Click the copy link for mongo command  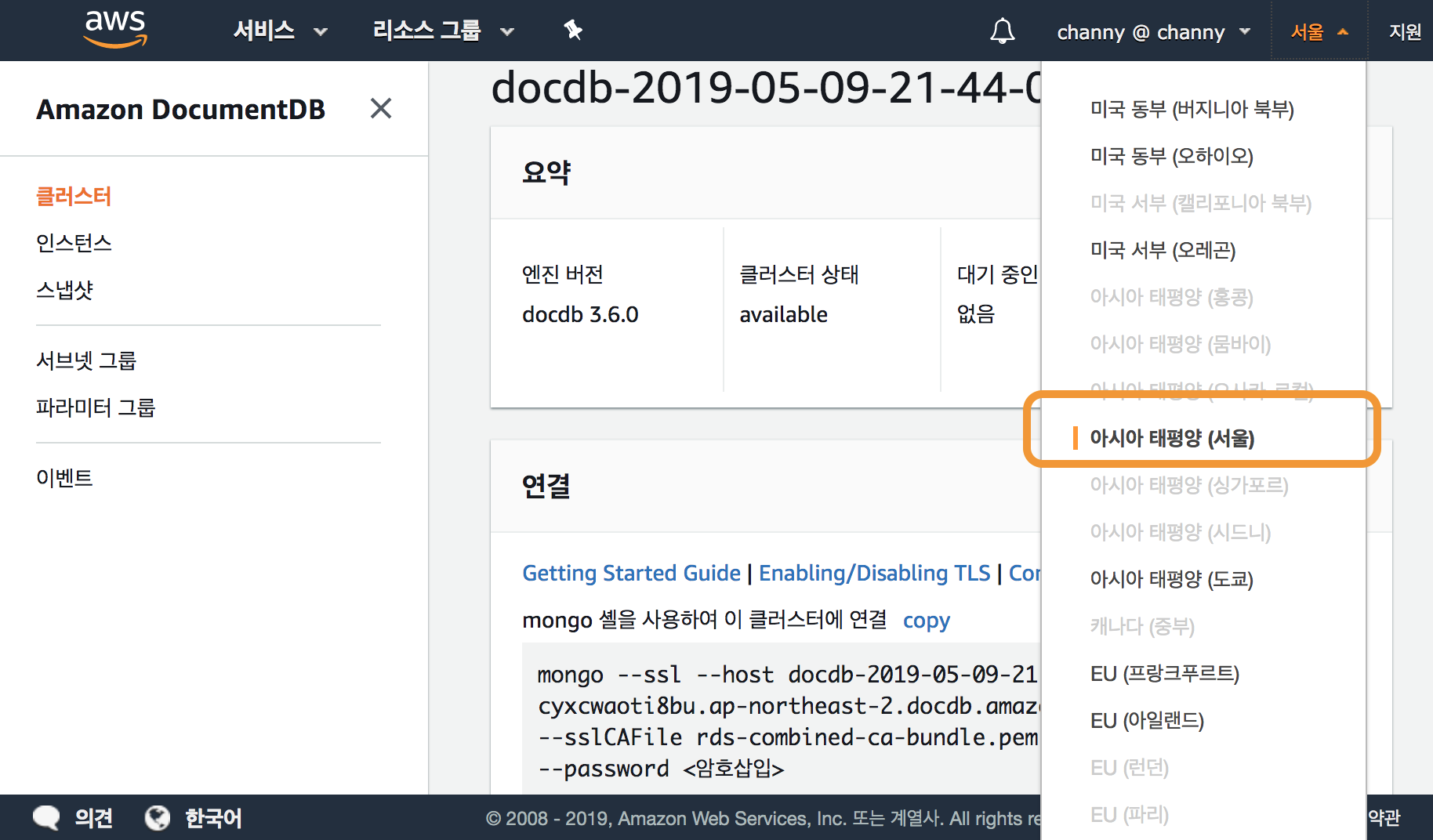(927, 620)
